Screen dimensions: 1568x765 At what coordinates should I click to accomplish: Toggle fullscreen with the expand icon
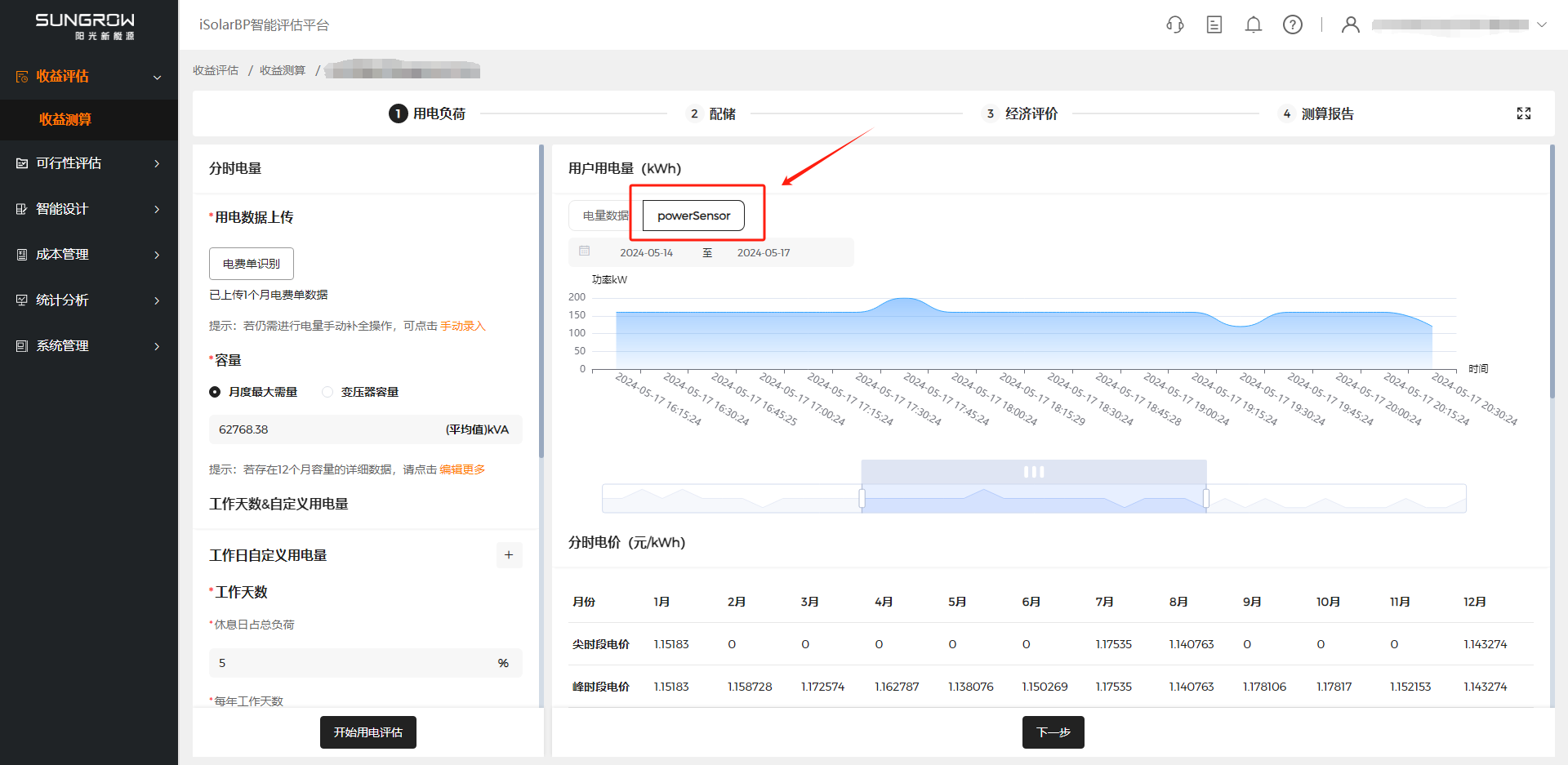pyautogui.click(x=1524, y=113)
